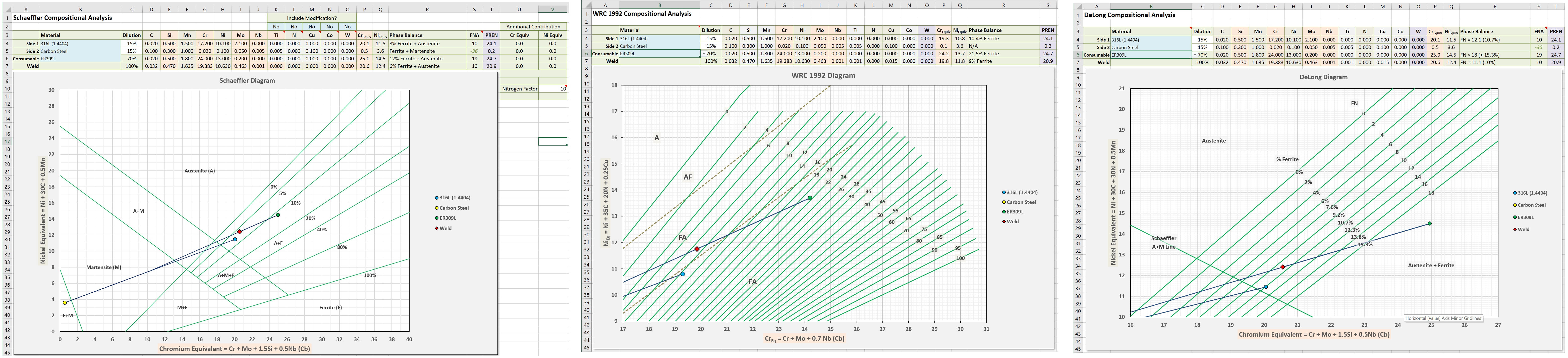Click the Carbon Steel legend entry in Schaeffler chart
The image size is (1568, 358).
click(452, 208)
